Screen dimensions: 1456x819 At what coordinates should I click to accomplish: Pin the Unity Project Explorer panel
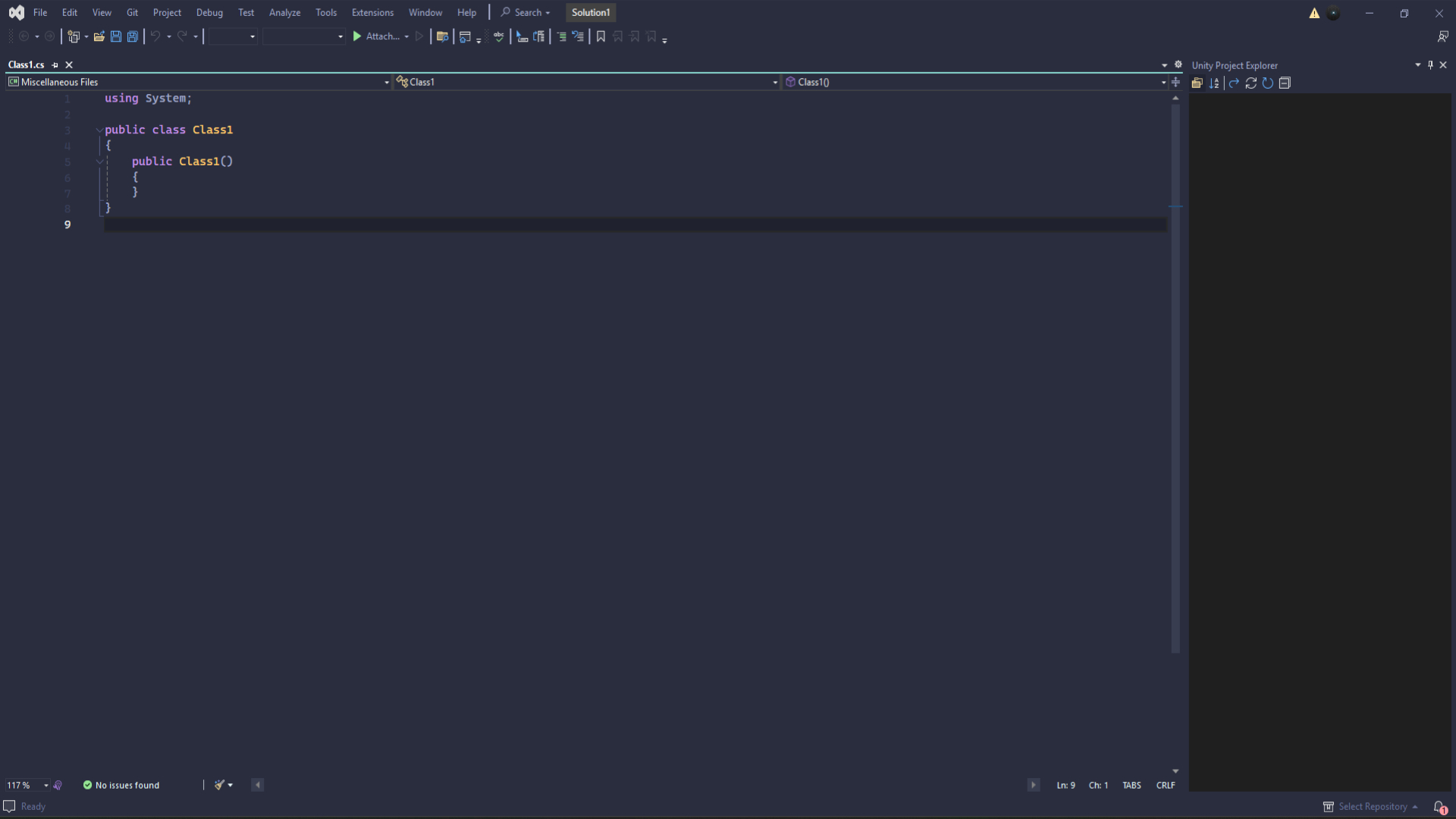tap(1429, 64)
